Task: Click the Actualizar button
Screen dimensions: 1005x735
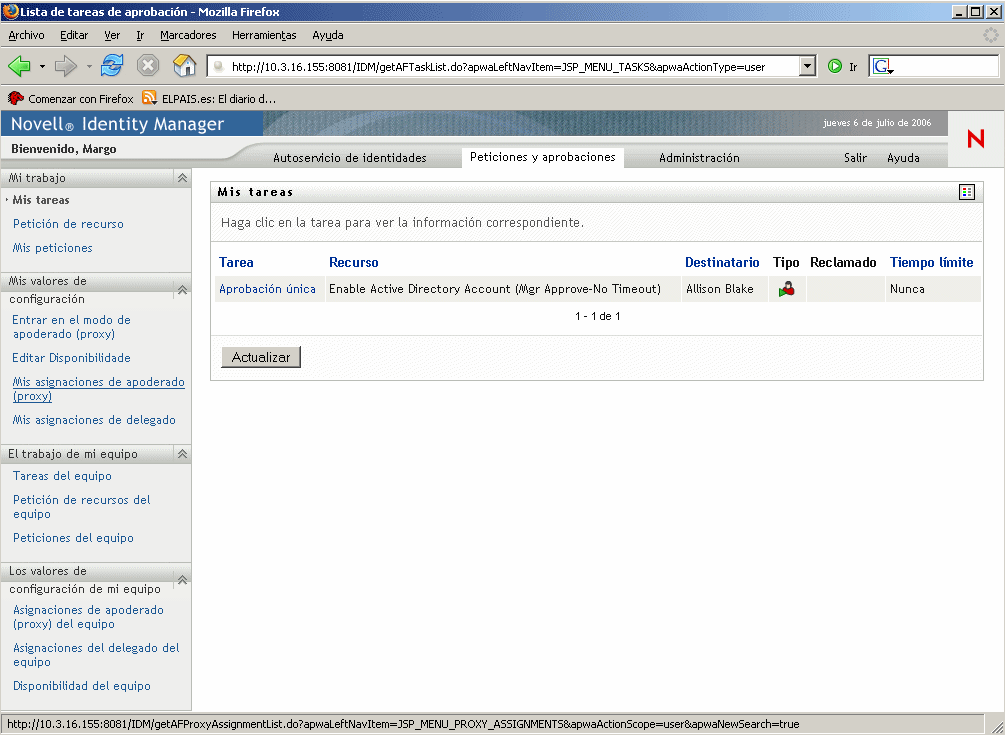Action: pos(261,357)
